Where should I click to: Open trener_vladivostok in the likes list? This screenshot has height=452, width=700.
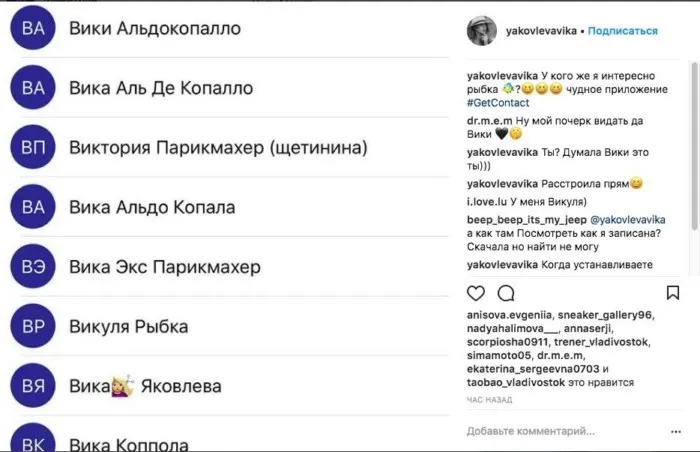coord(607,340)
